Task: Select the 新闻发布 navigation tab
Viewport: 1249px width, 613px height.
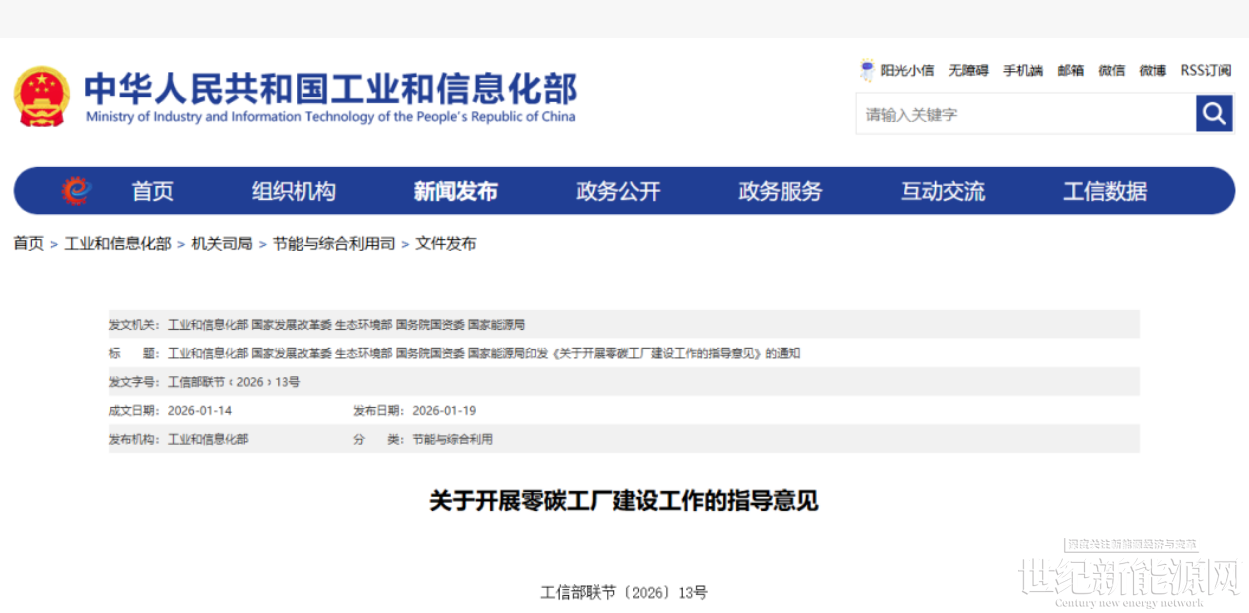Action: coord(455,191)
